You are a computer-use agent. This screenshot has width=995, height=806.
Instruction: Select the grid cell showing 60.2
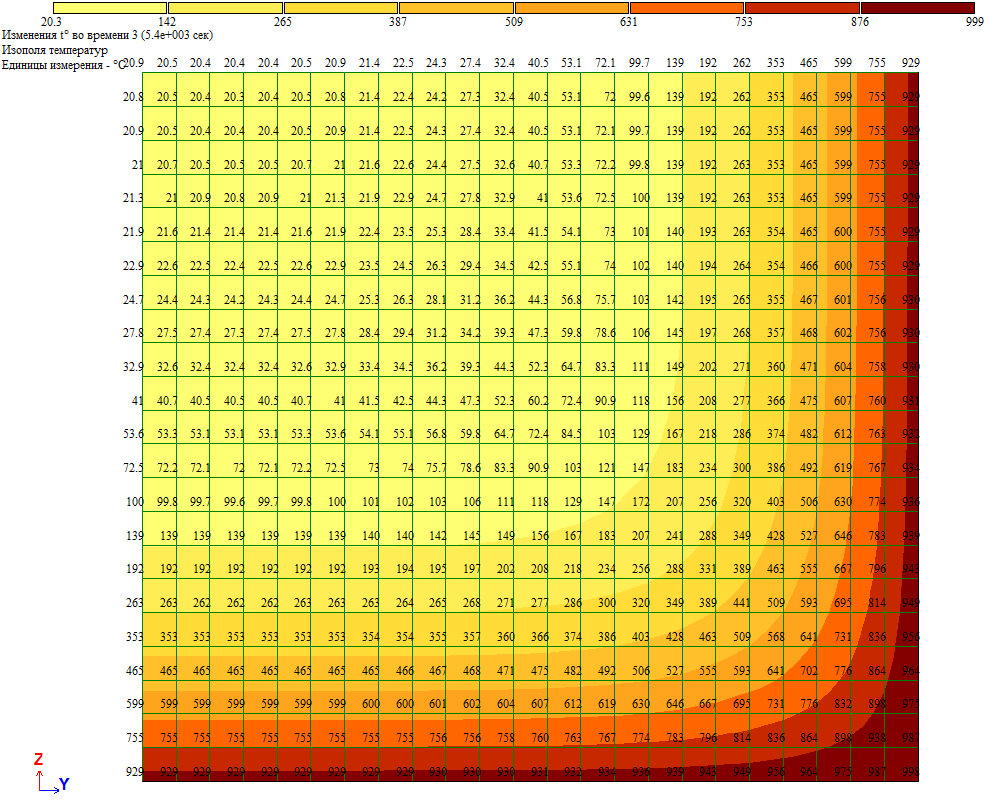tap(537, 401)
